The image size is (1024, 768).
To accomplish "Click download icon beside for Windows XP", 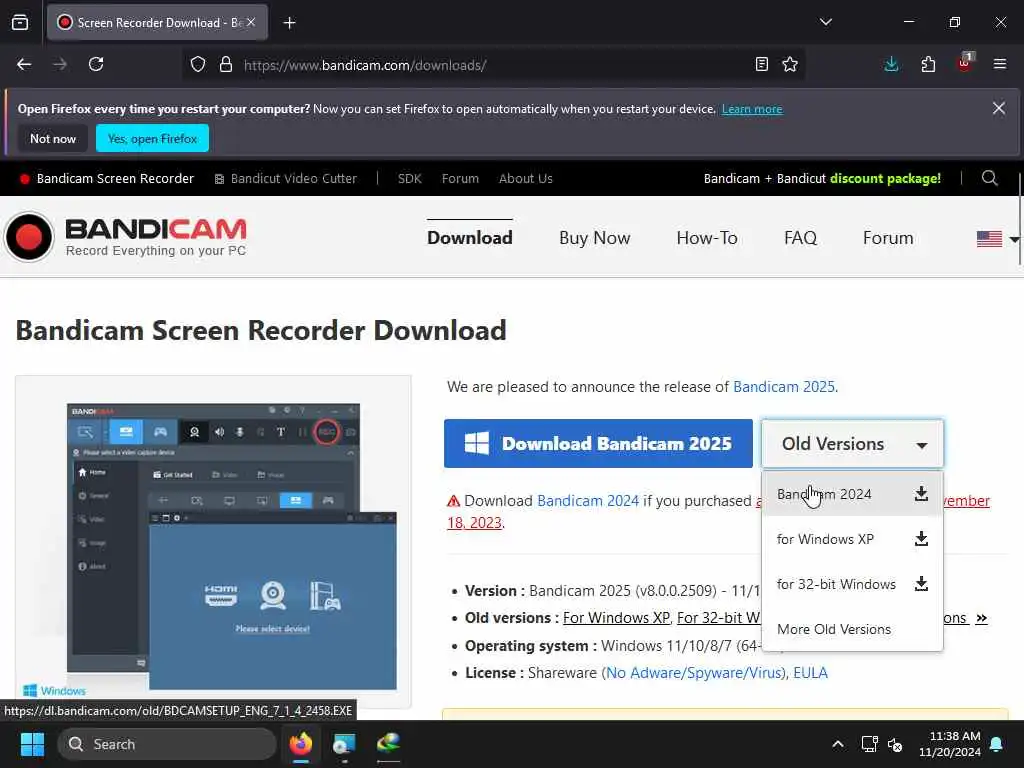I will click(x=921, y=539).
